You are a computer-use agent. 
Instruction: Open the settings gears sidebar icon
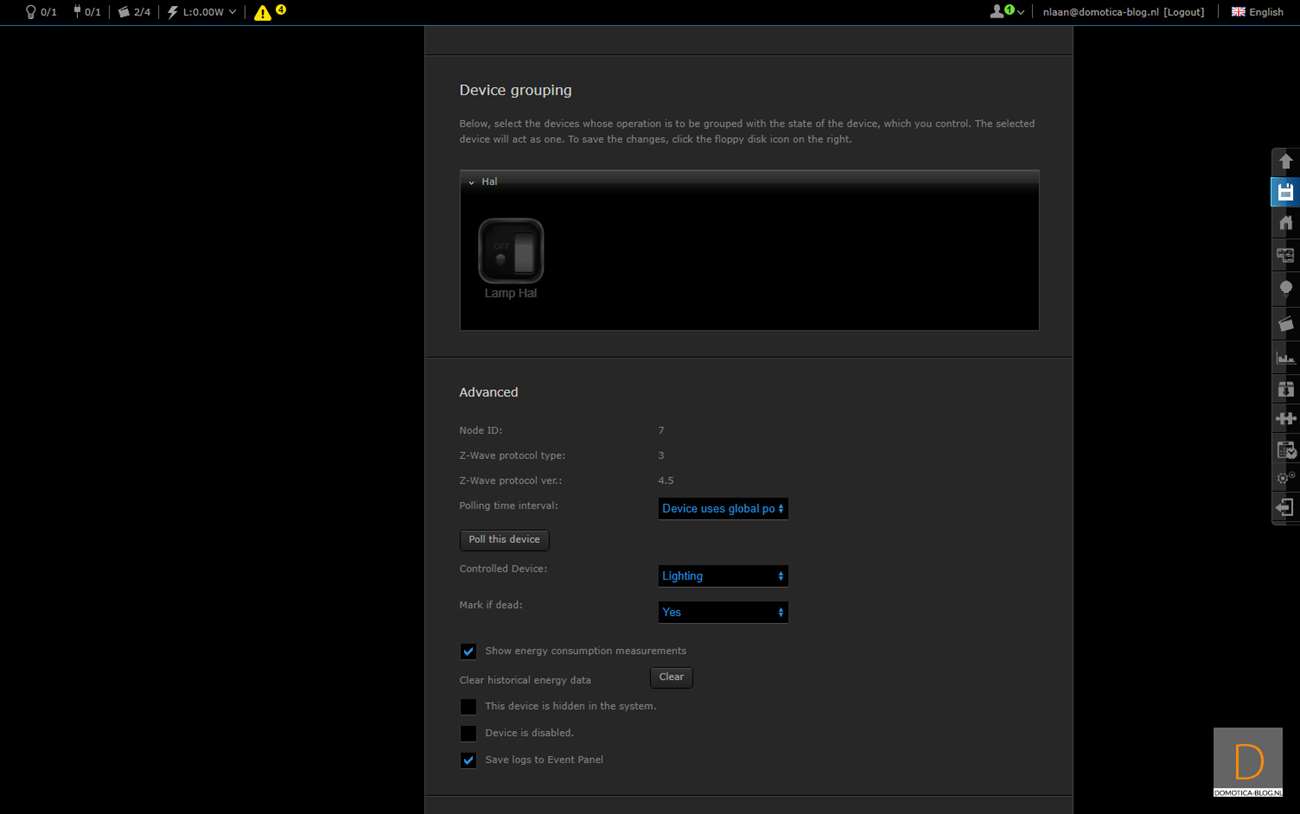1285,478
